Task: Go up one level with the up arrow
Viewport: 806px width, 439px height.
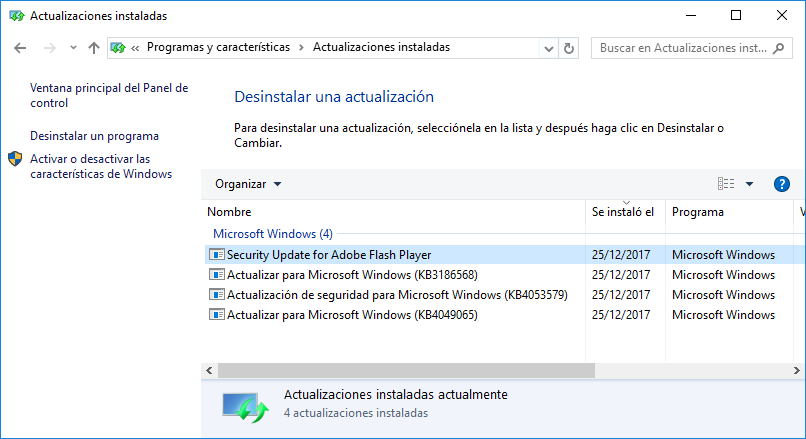Action: pyautogui.click(x=94, y=48)
